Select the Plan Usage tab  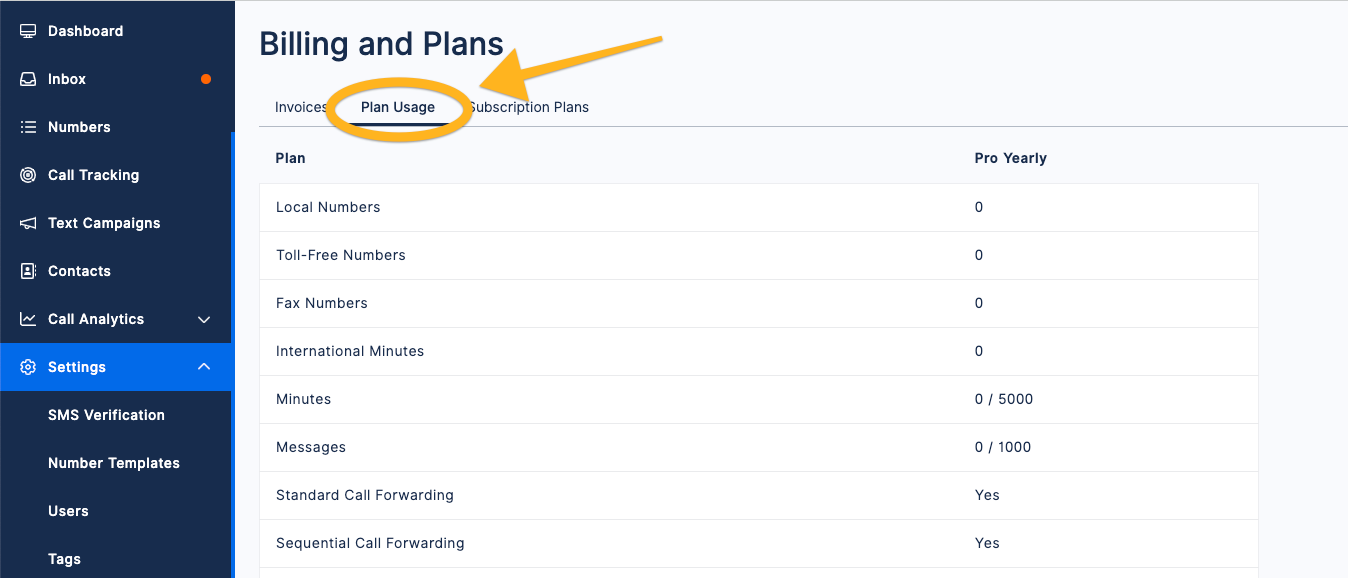[x=398, y=107]
